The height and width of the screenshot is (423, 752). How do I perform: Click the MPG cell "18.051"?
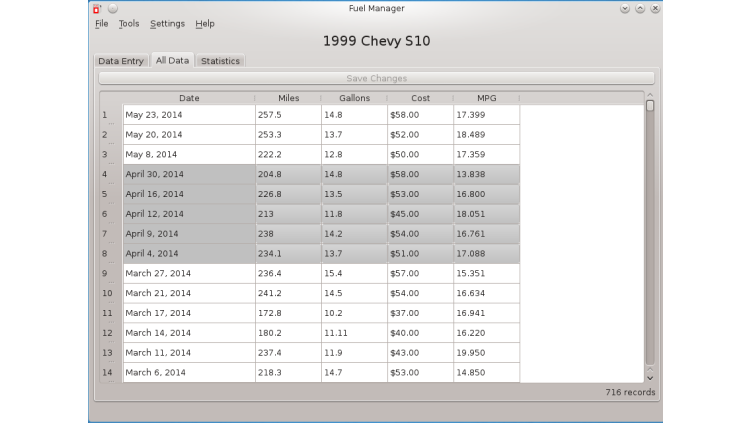tap(486, 214)
